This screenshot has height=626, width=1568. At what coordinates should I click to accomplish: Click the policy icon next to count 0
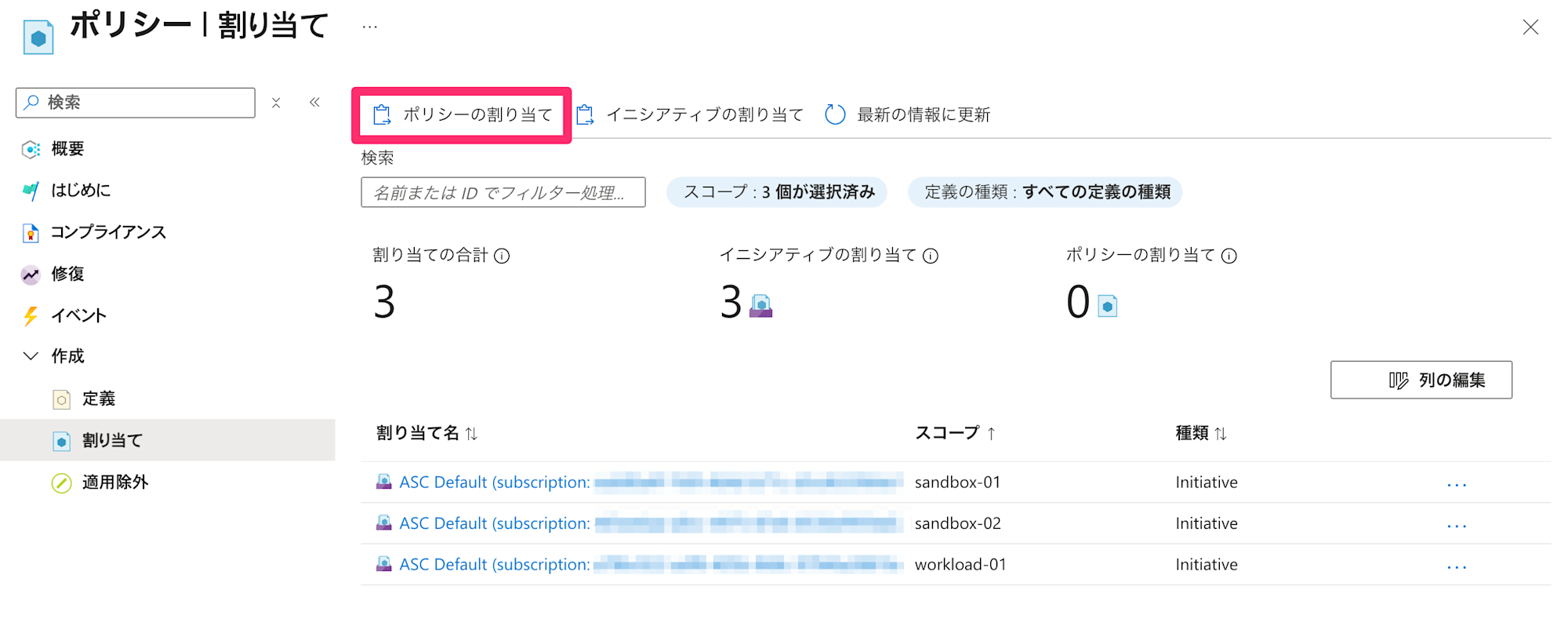[1108, 306]
